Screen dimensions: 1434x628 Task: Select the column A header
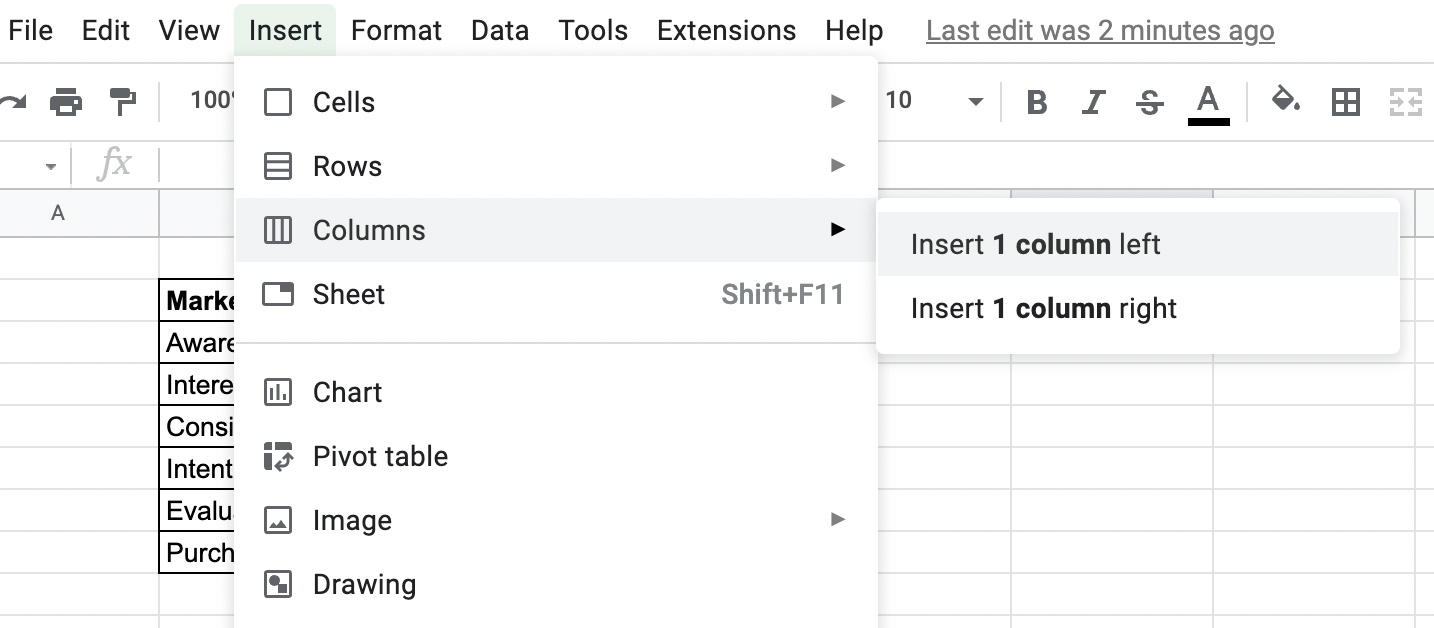click(x=58, y=213)
